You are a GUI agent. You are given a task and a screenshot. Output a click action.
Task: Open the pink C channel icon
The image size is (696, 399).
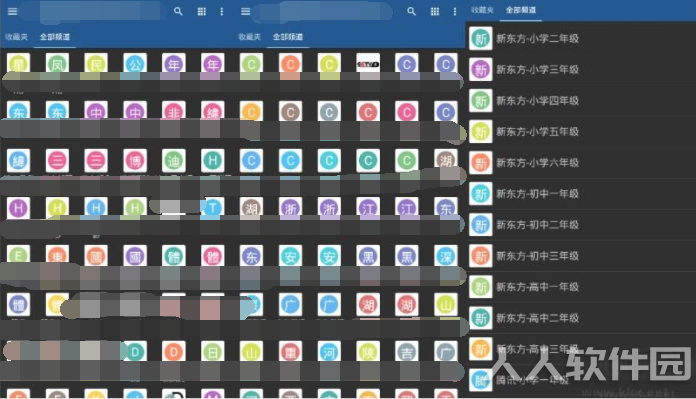407,112
